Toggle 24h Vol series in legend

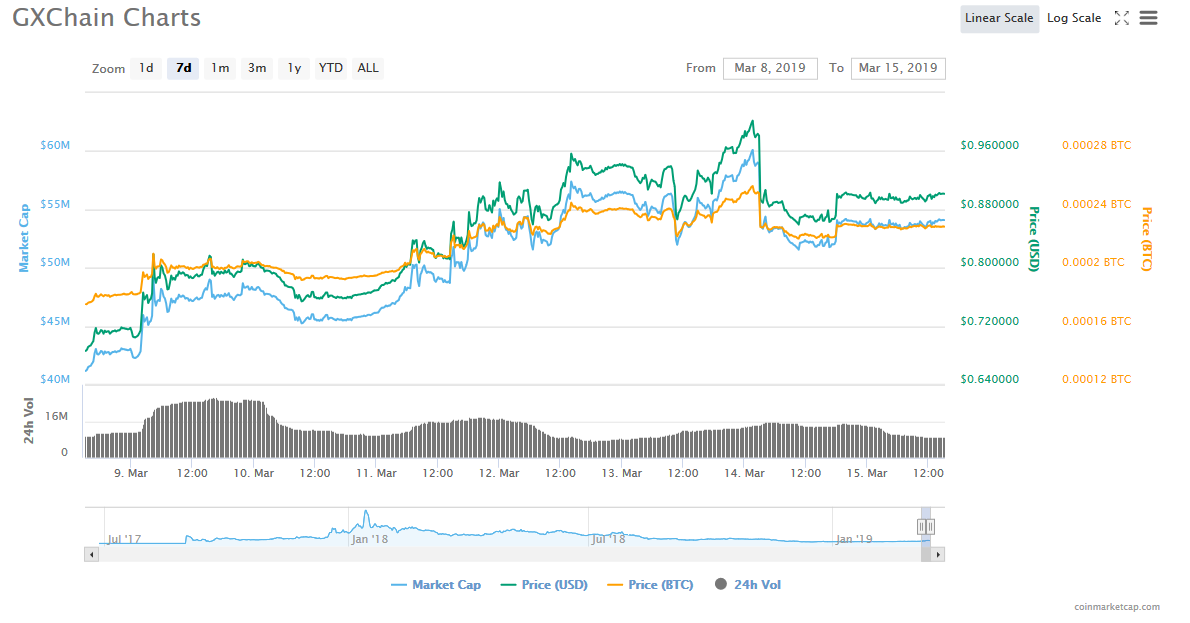[748, 584]
